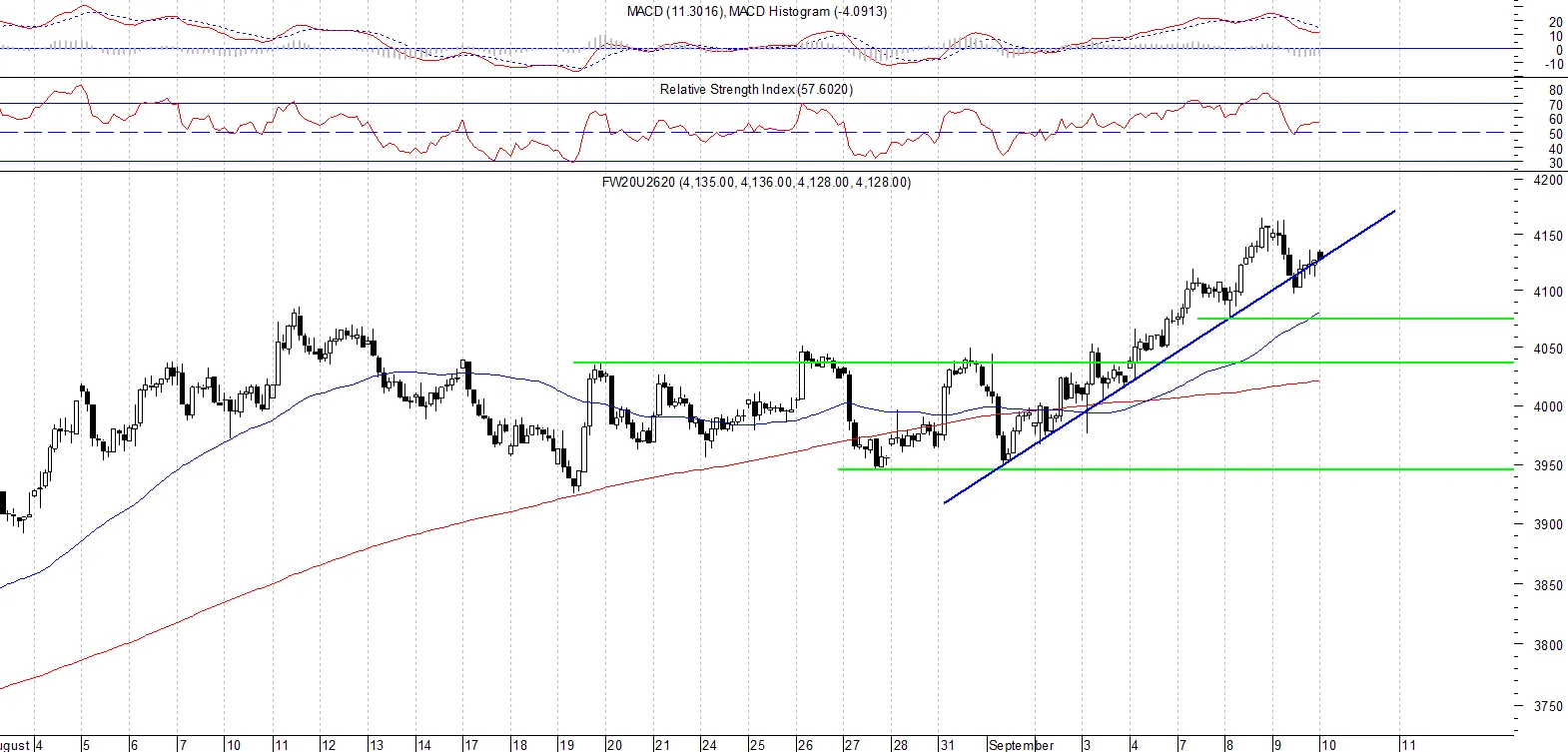Image resolution: width=1568 pixels, height=752 pixels.
Task: Pick date axis label 19
Action: point(566,745)
